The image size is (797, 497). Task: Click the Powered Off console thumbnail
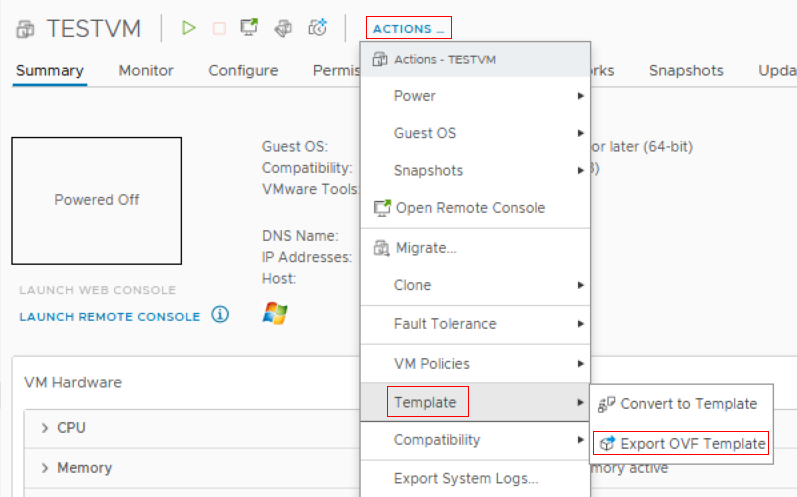point(97,201)
